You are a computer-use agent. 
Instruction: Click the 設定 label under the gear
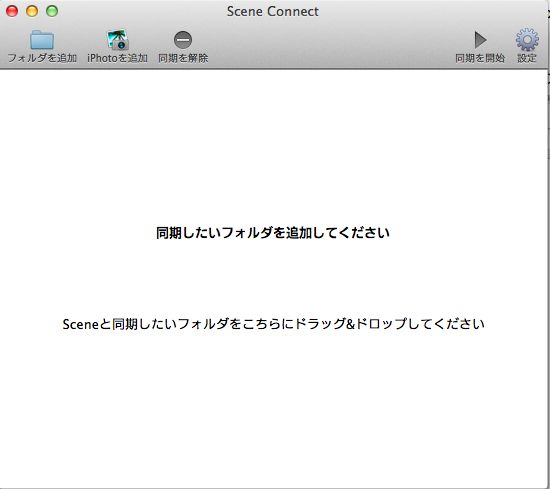pyautogui.click(x=527, y=58)
